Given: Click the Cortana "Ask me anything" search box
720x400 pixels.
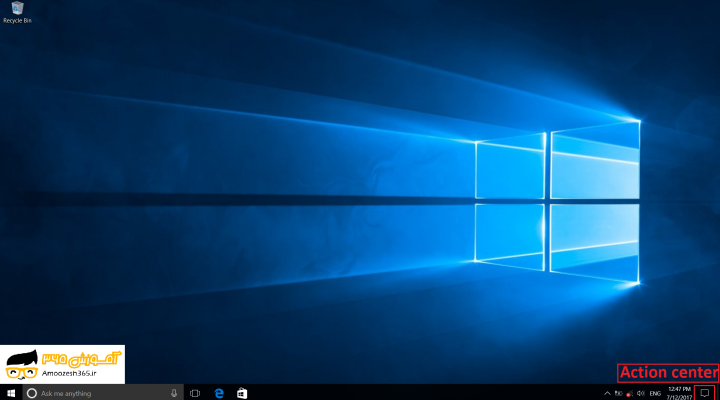Looking at the screenshot, I should 103,393.
